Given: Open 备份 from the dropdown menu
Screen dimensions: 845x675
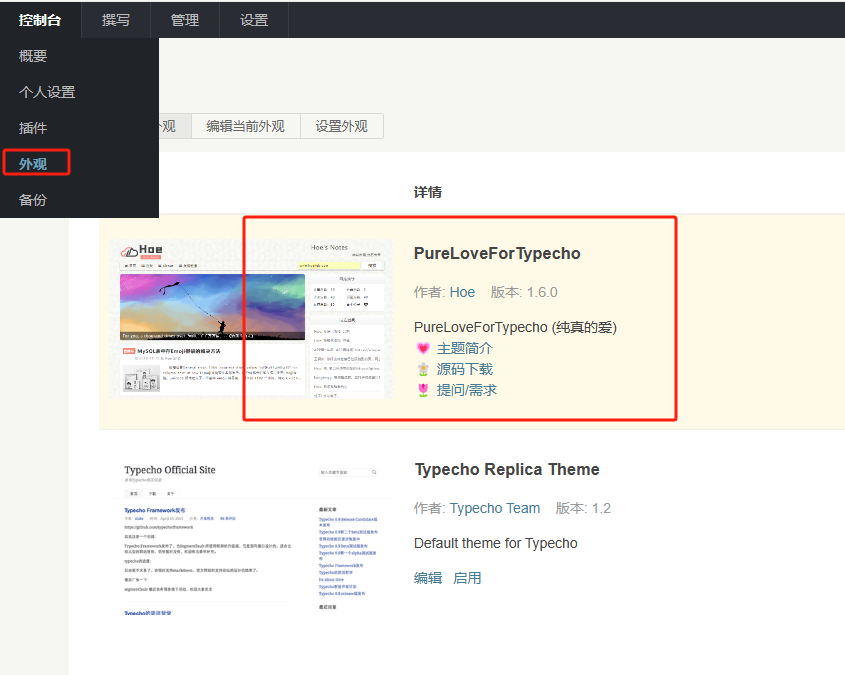Looking at the screenshot, I should point(33,200).
